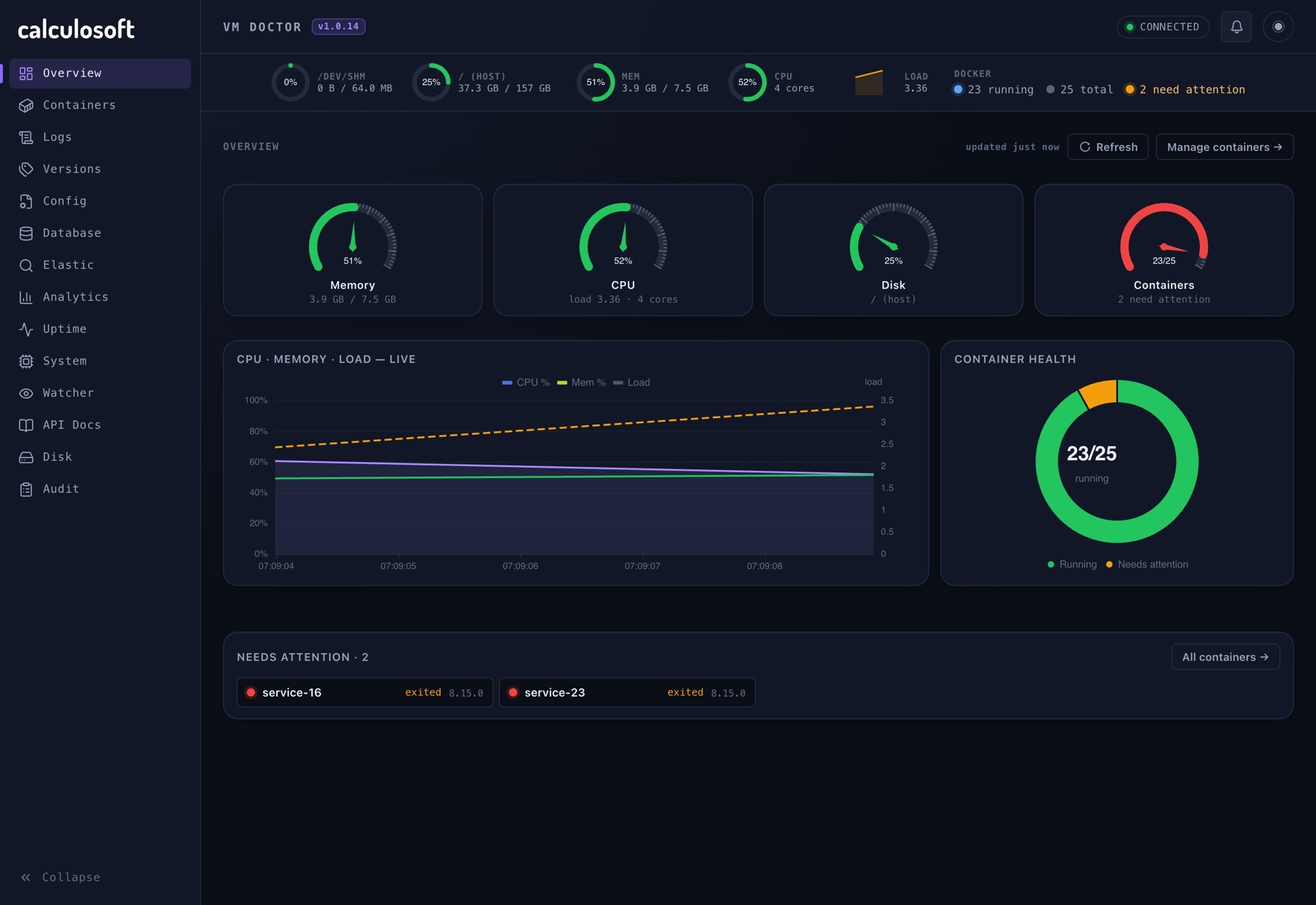Open the Containers menu label
The height and width of the screenshot is (905, 1316).
[79, 105]
